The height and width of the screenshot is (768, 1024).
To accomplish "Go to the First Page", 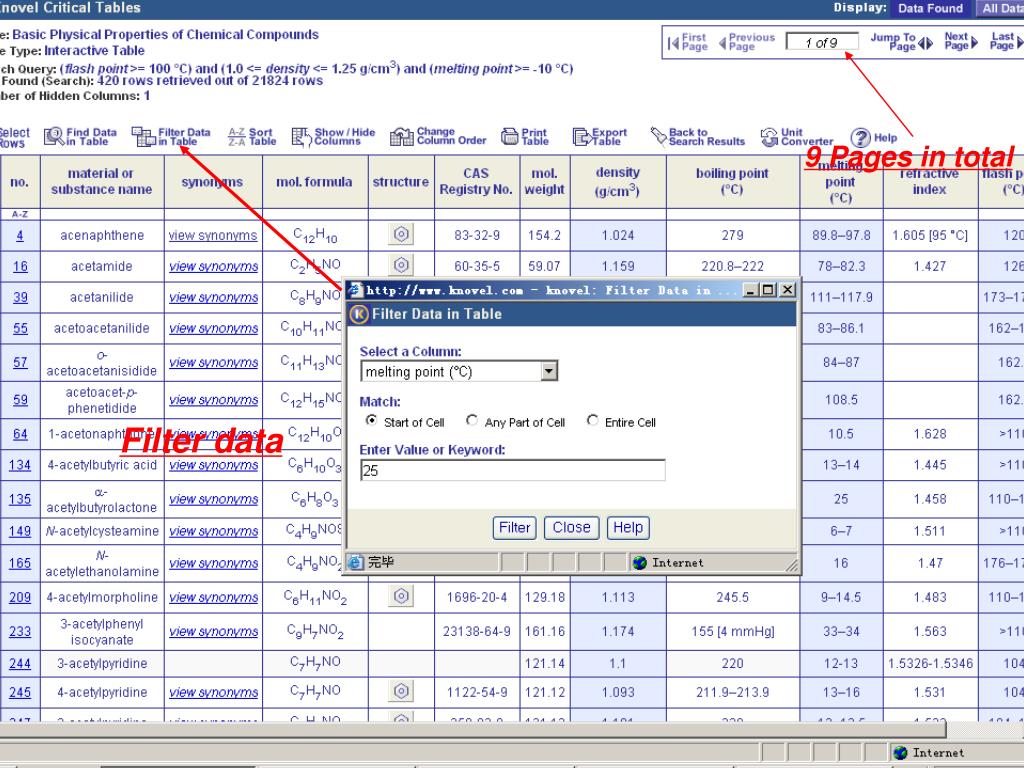I will coord(688,42).
